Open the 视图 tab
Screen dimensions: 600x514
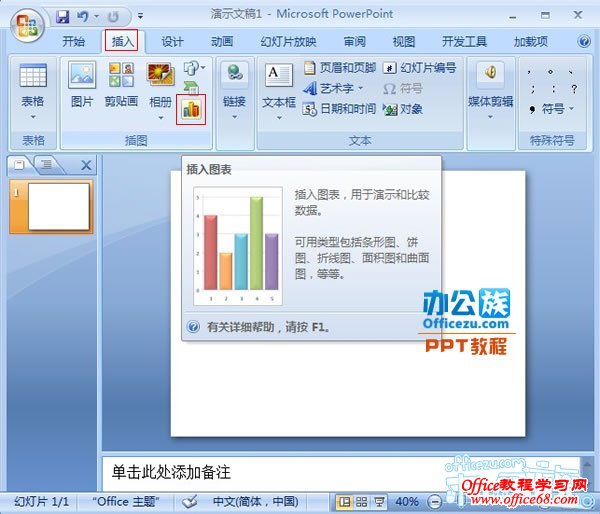(404, 41)
